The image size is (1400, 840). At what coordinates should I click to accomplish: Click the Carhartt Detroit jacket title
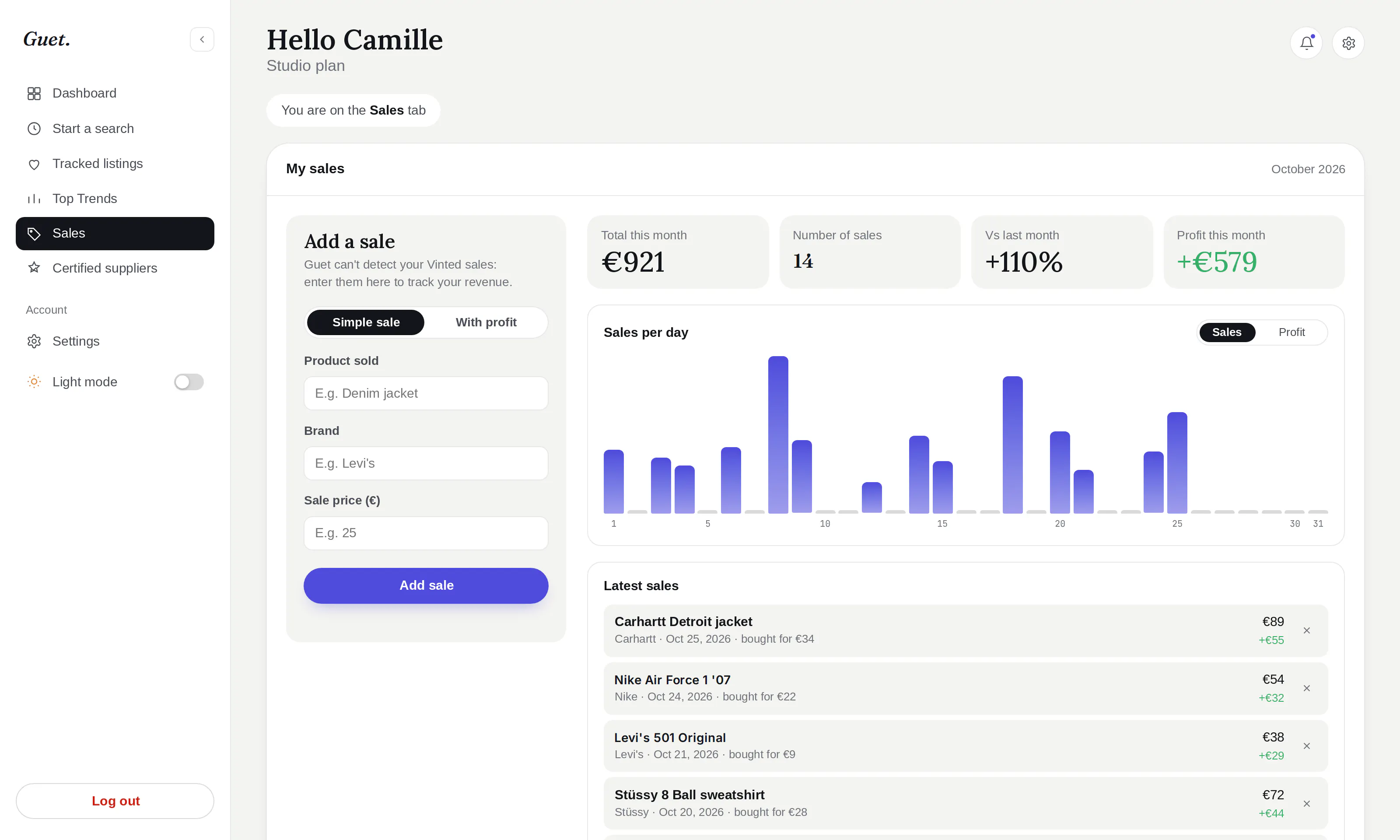tap(683, 622)
